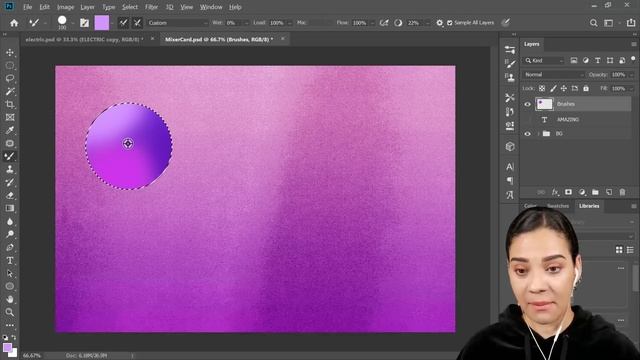Hide the Brushes layer
The width and height of the screenshot is (640, 360).
tap(527, 104)
